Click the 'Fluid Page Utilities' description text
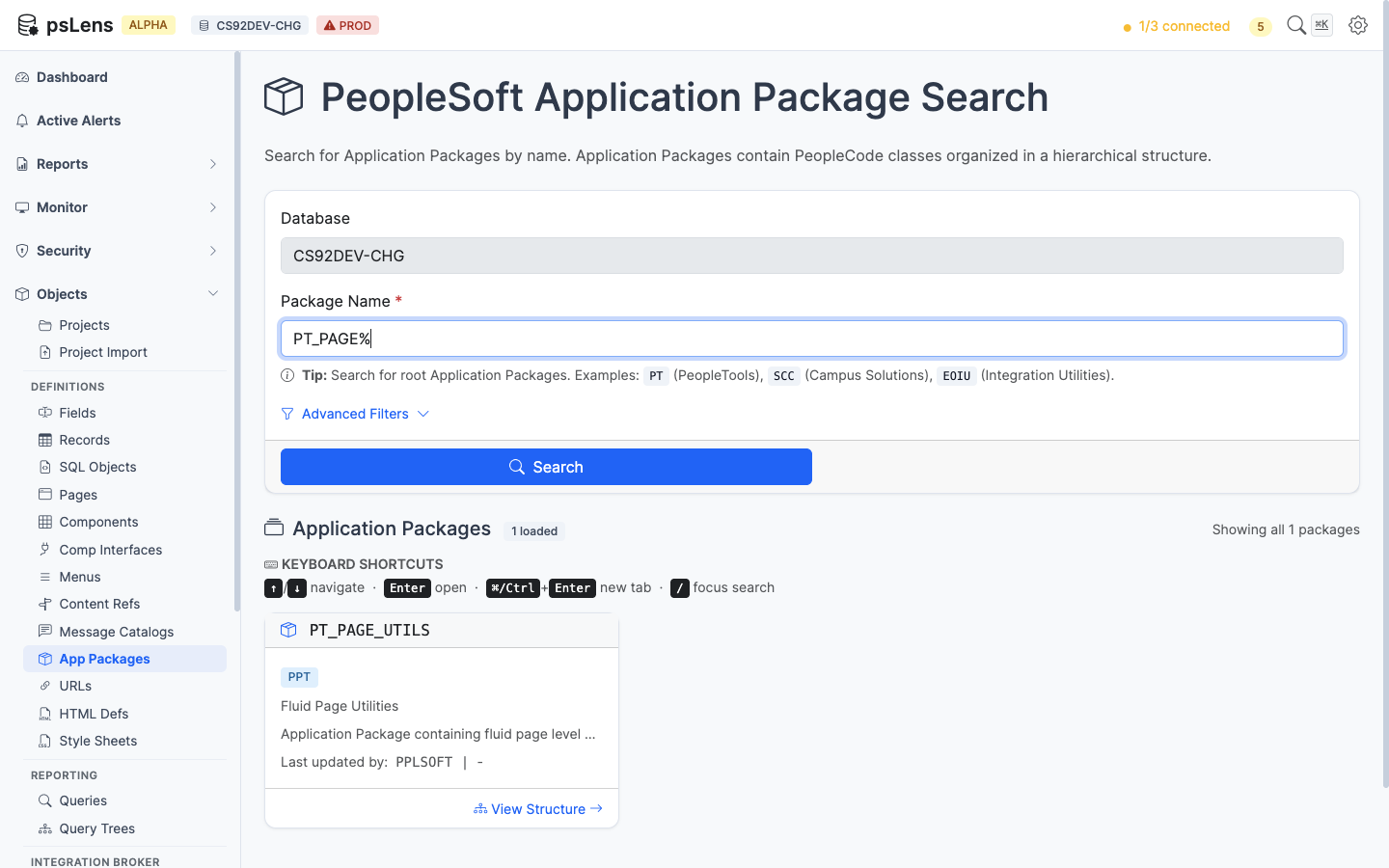The width and height of the screenshot is (1389, 868). coord(340,706)
